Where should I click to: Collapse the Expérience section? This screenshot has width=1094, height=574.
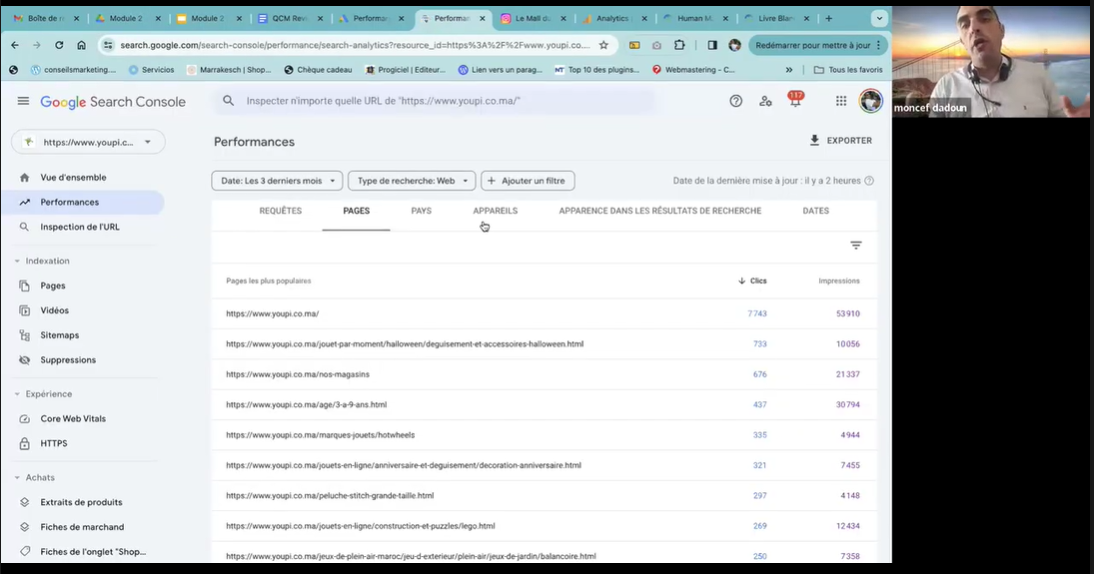pos(43,394)
